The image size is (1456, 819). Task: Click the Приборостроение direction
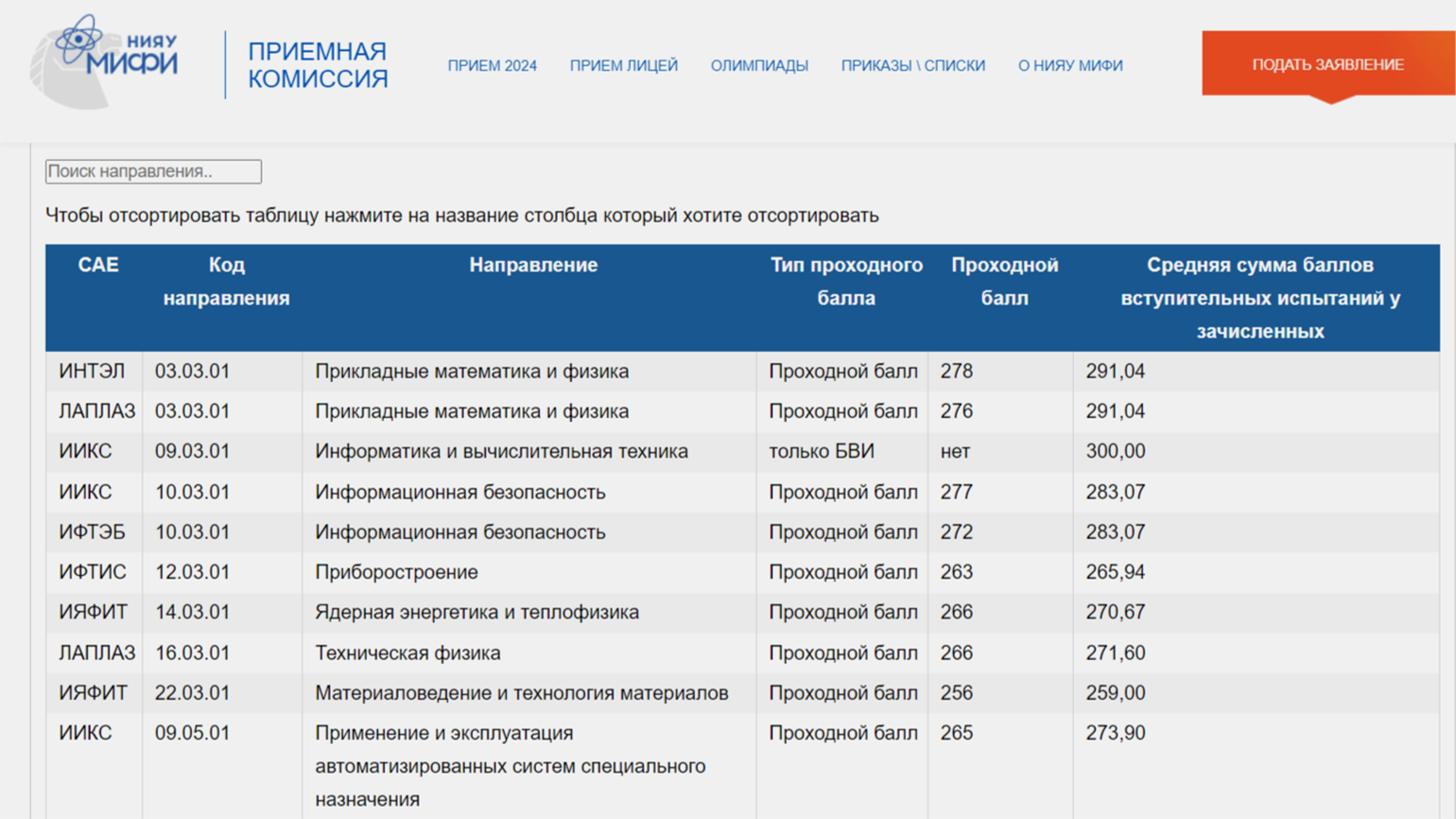click(x=396, y=572)
